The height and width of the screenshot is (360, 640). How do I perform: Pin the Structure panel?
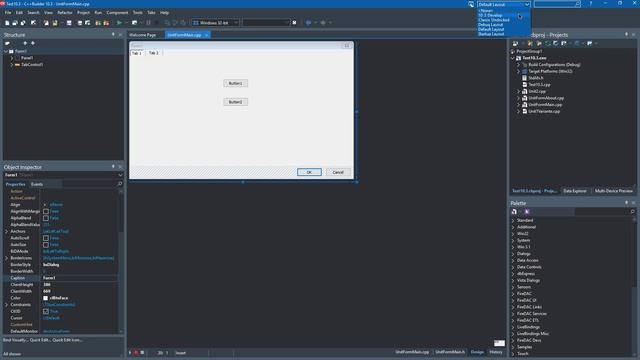(x=113, y=35)
